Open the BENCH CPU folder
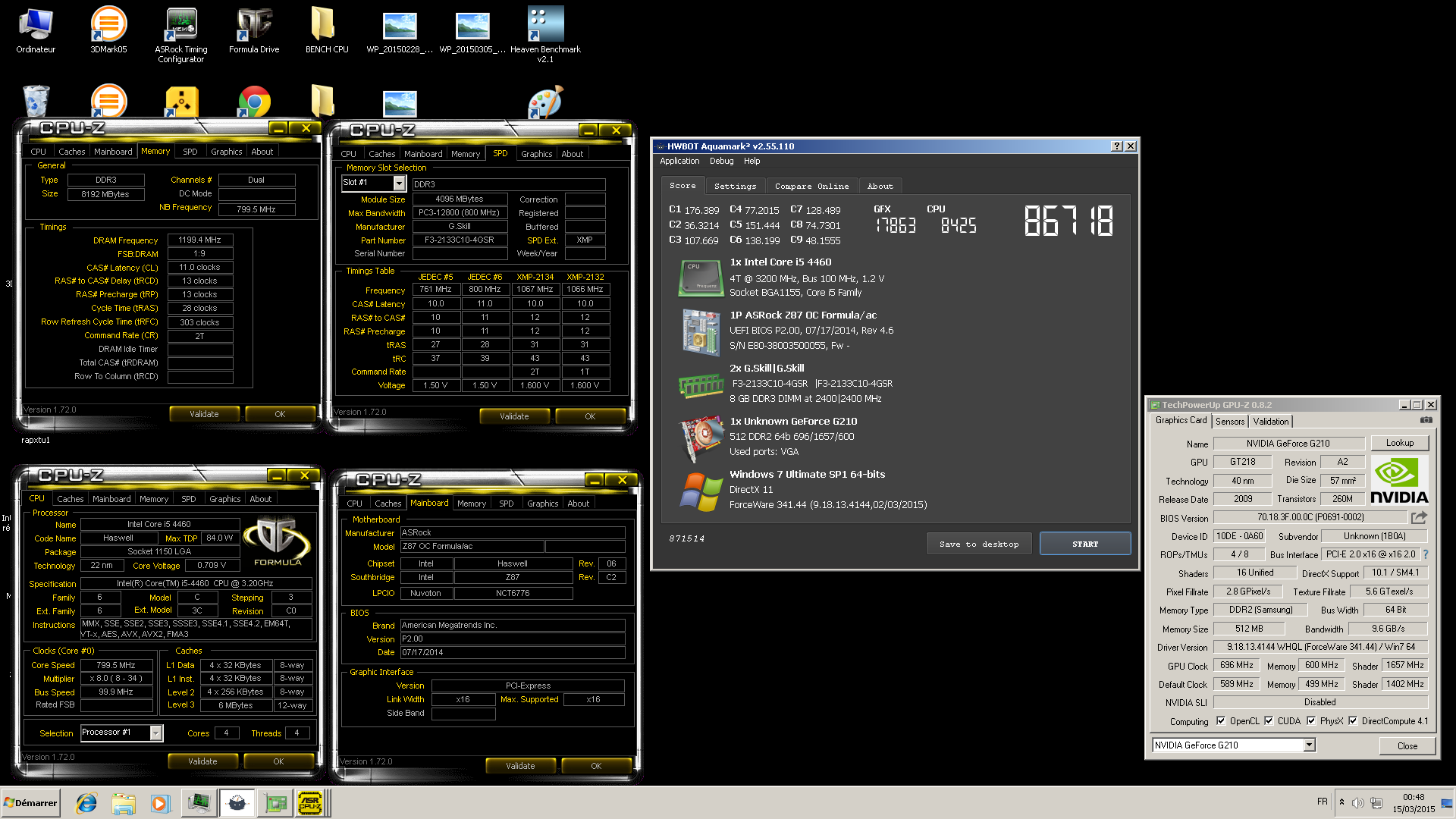 [327, 30]
